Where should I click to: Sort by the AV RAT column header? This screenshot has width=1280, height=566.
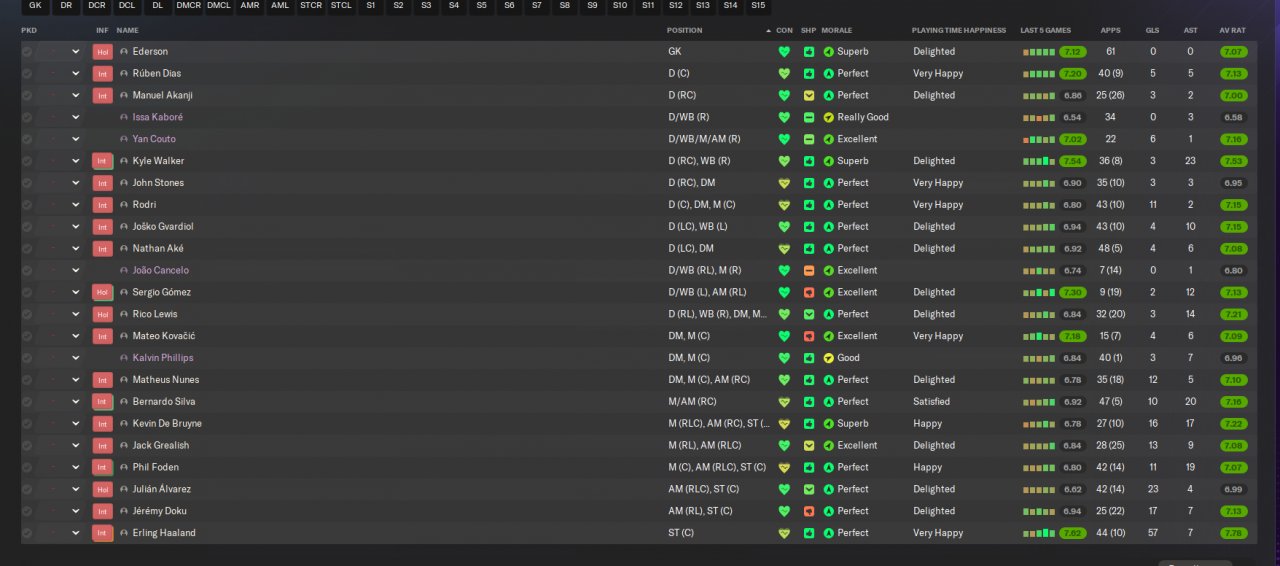tap(1232, 31)
